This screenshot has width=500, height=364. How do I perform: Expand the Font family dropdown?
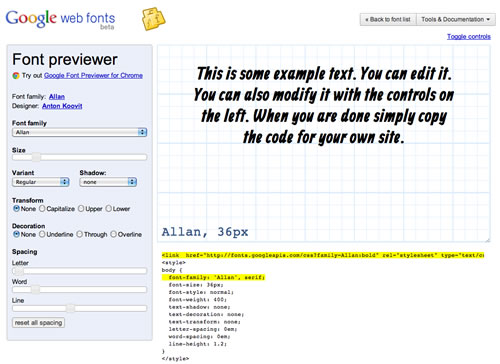coord(79,132)
